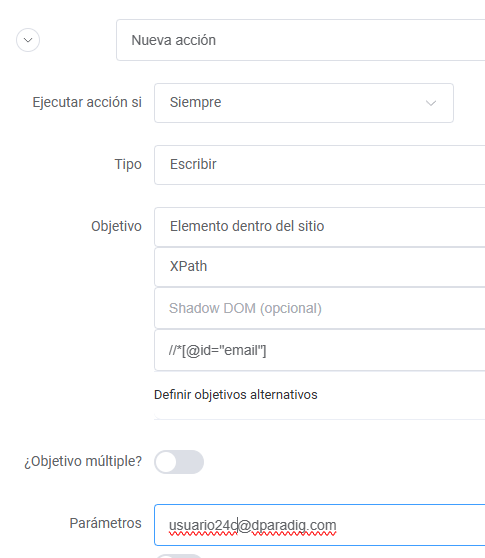Screen dimensions: 485x558
Task: Click the chevron arrow in the Siempre selector
Action: [x=431, y=103]
